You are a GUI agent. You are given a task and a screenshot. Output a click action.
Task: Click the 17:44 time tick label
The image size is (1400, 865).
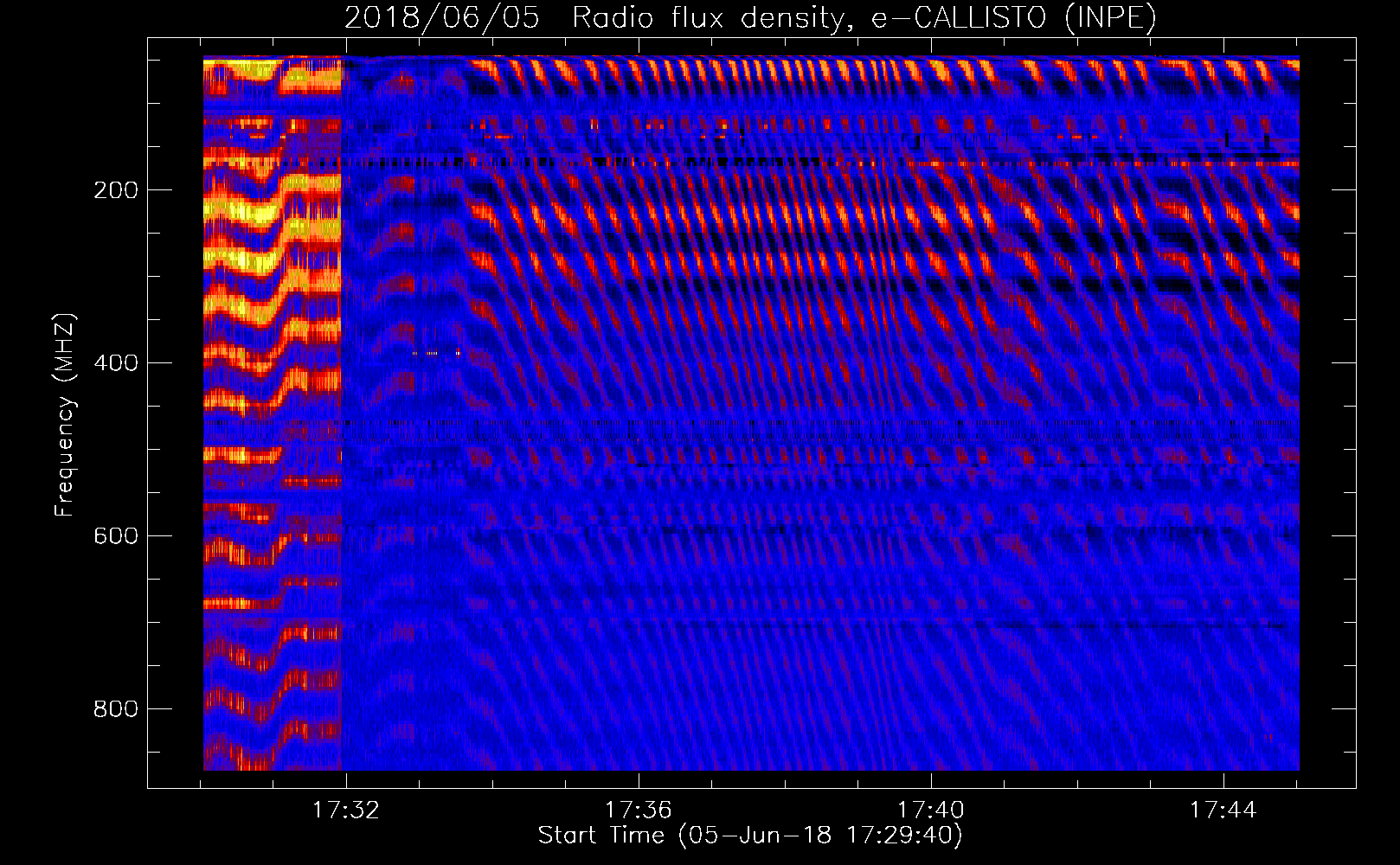(x=1223, y=810)
